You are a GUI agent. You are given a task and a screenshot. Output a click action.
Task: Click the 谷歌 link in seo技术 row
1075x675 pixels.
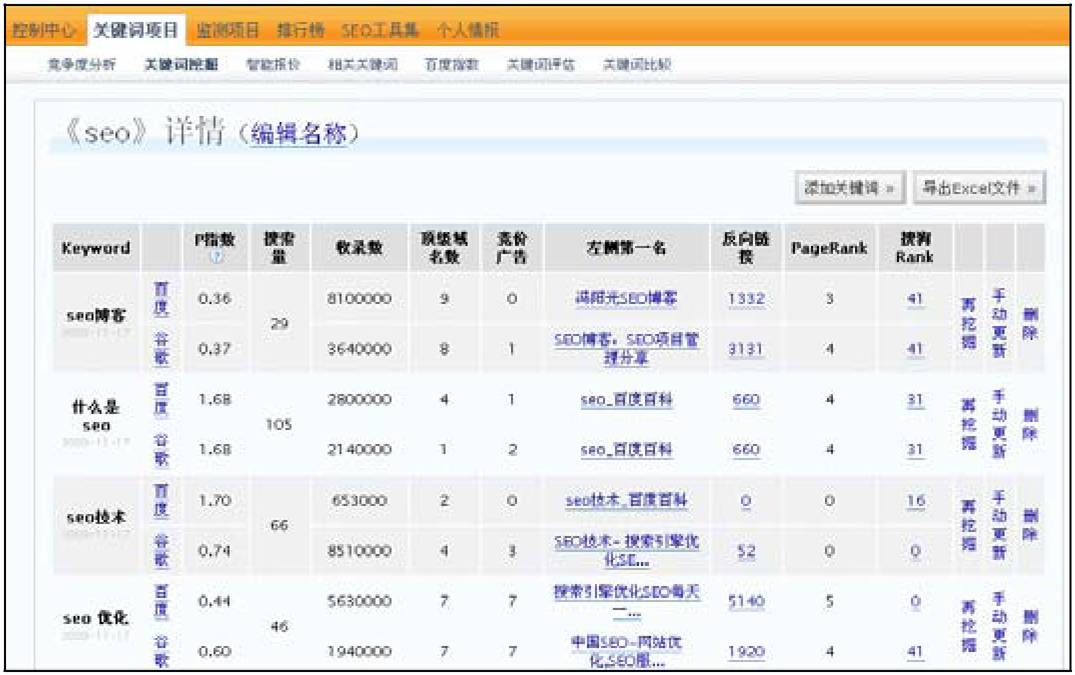[x=161, y=550]
